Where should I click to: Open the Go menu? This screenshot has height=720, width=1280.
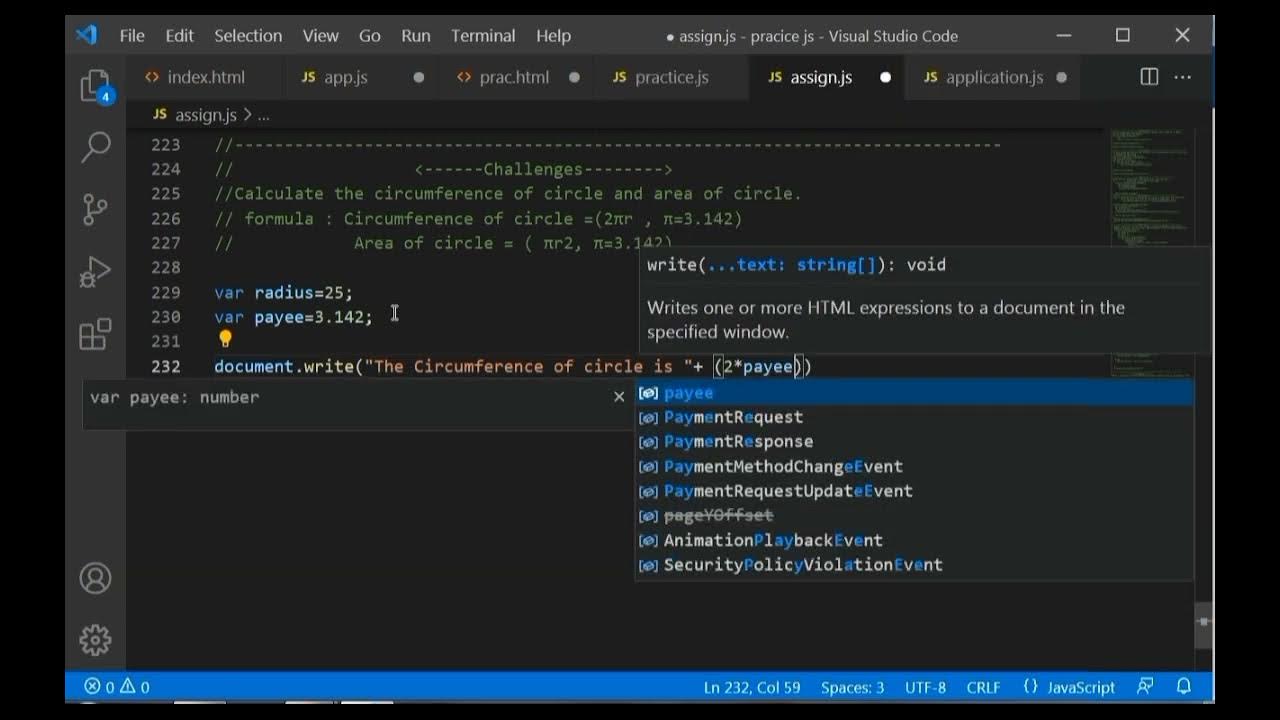(370, 35)
